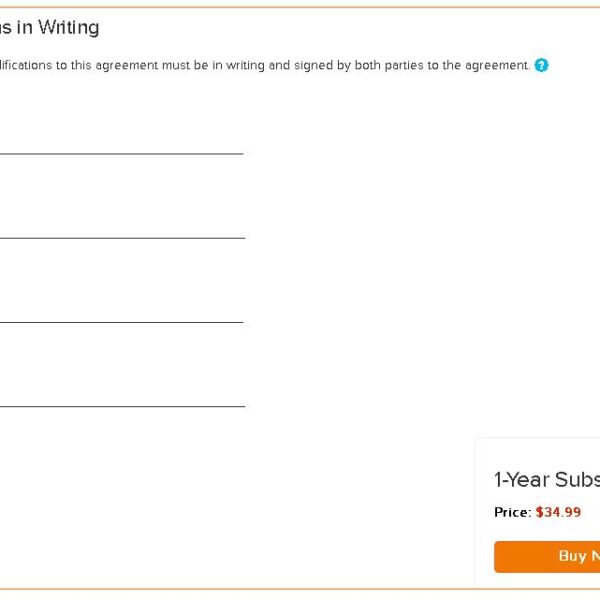Viewport: 600px width, 600px height.
Task: Click the blue help question mark icon
Action: tap(541, 66)
